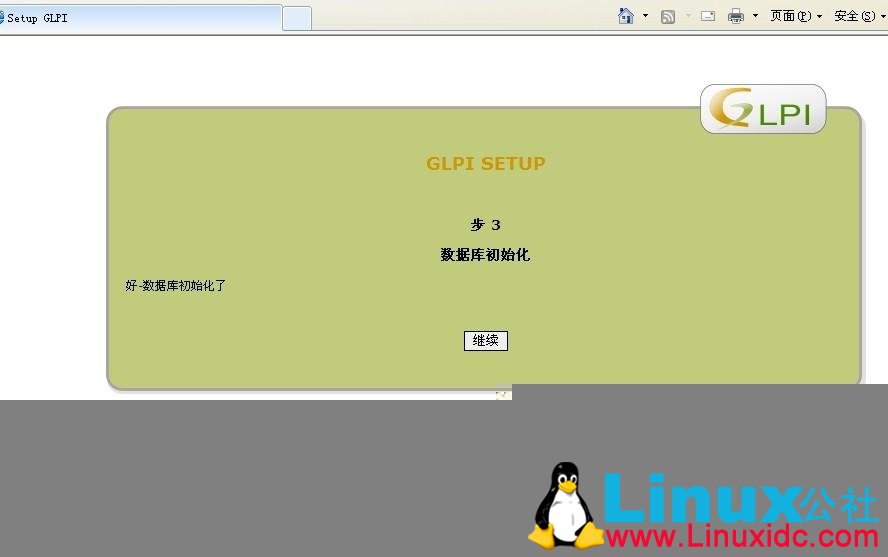Screen dimensions: 888x557
Task: Click the www.Linuxidc.com watermark link
Action: (742, 538)
